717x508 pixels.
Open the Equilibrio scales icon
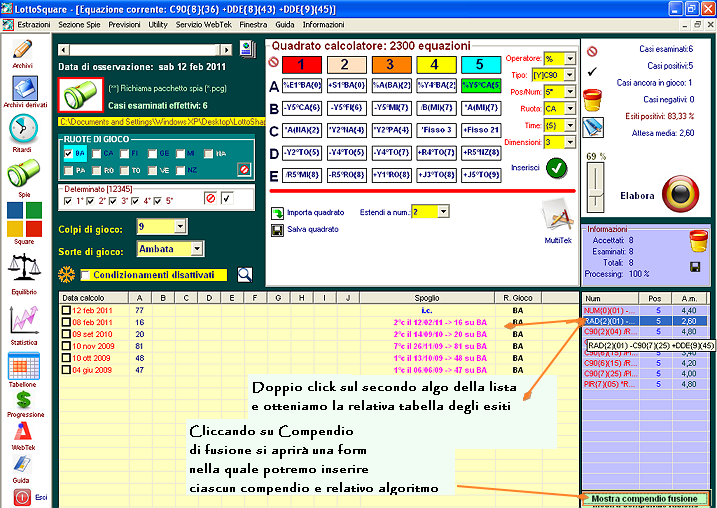point(25,268)
